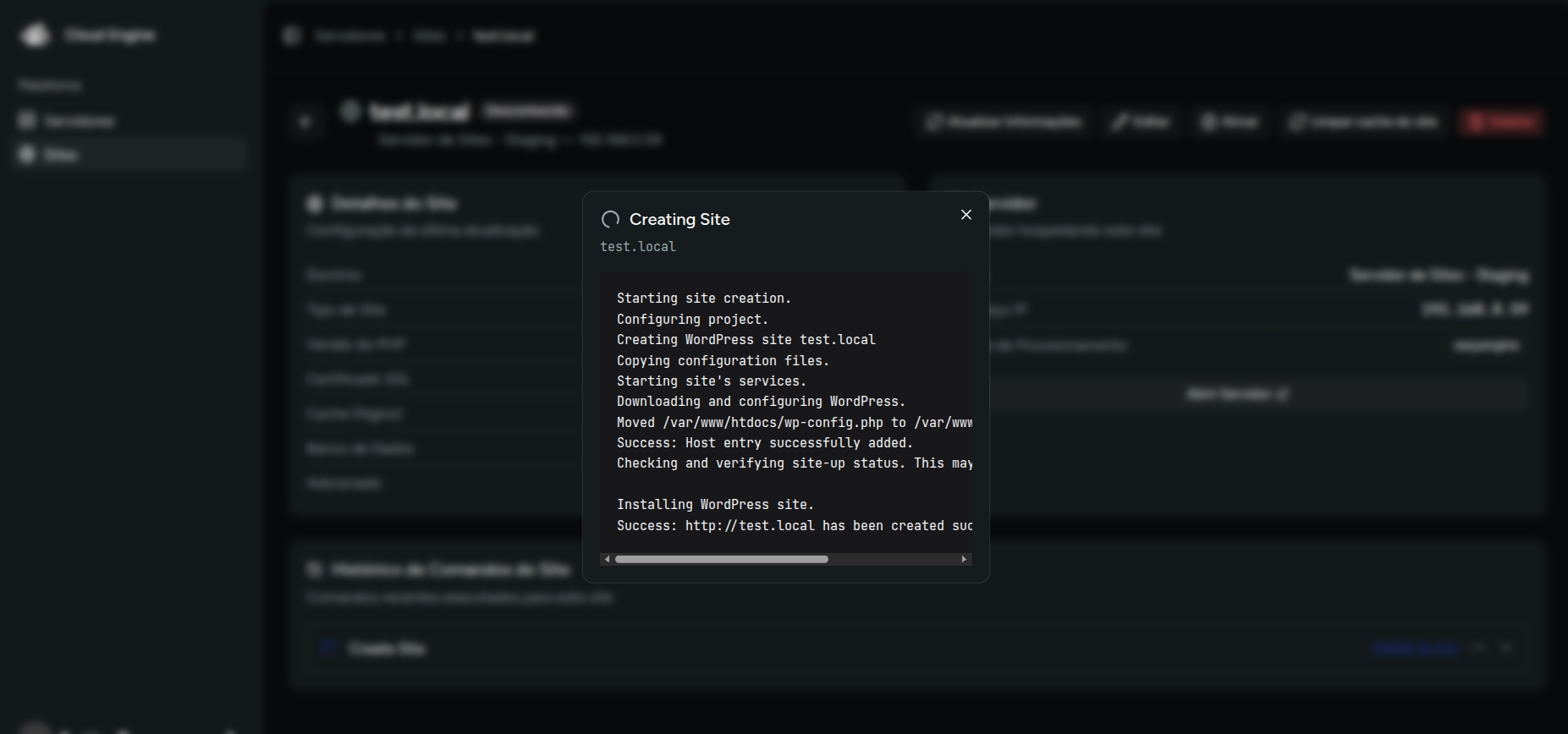Click the log scrollbar's left arrow
Image resolution: width=1568 pixels, height=734 pixels.
coord(607,559)
